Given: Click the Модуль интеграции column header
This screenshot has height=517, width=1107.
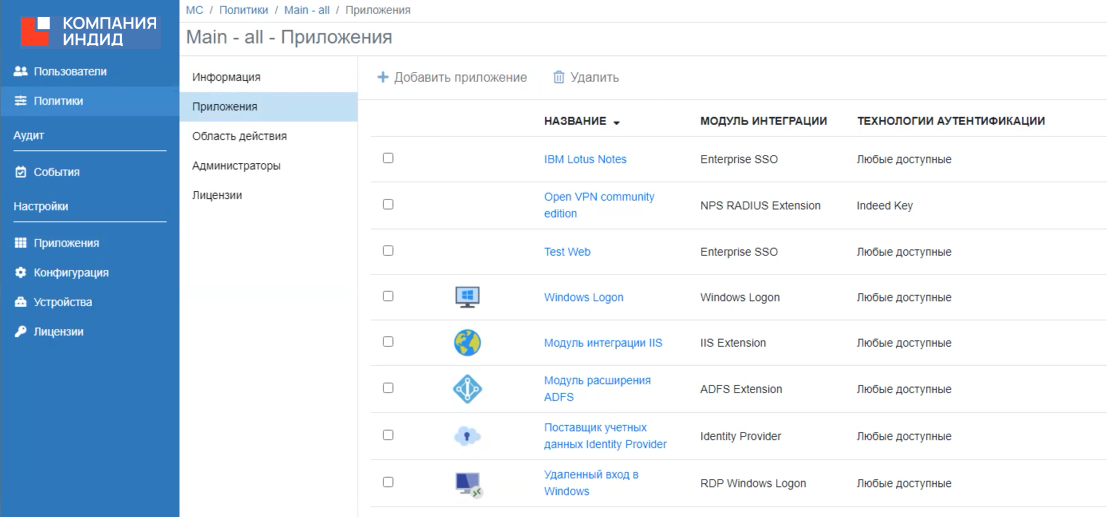Looking at the screenshot, I should click(x=763, y=121).
